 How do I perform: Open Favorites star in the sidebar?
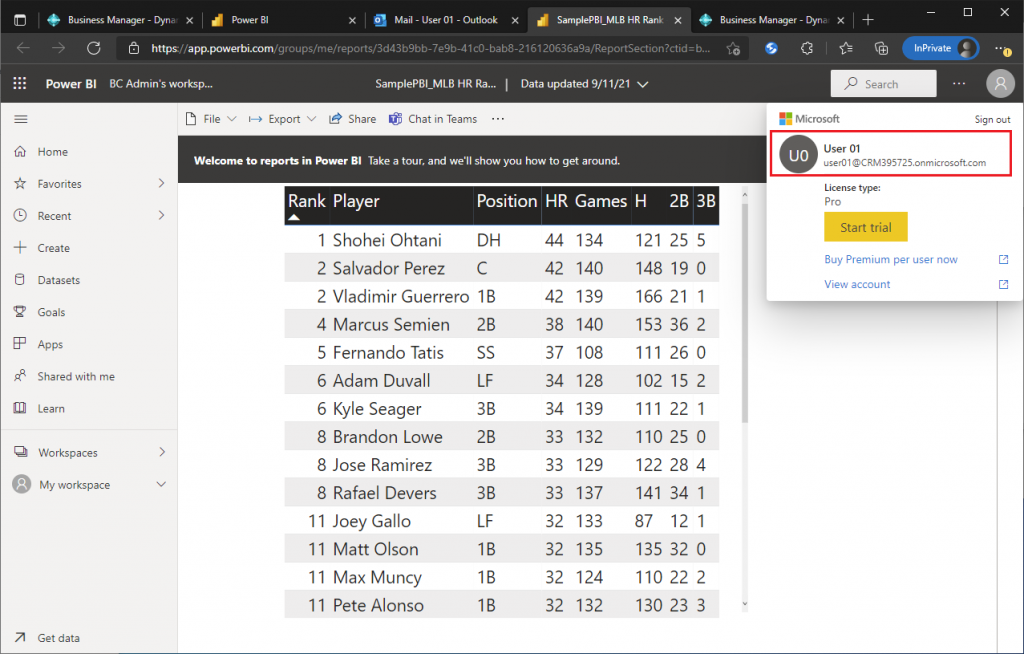pos(20,184)
